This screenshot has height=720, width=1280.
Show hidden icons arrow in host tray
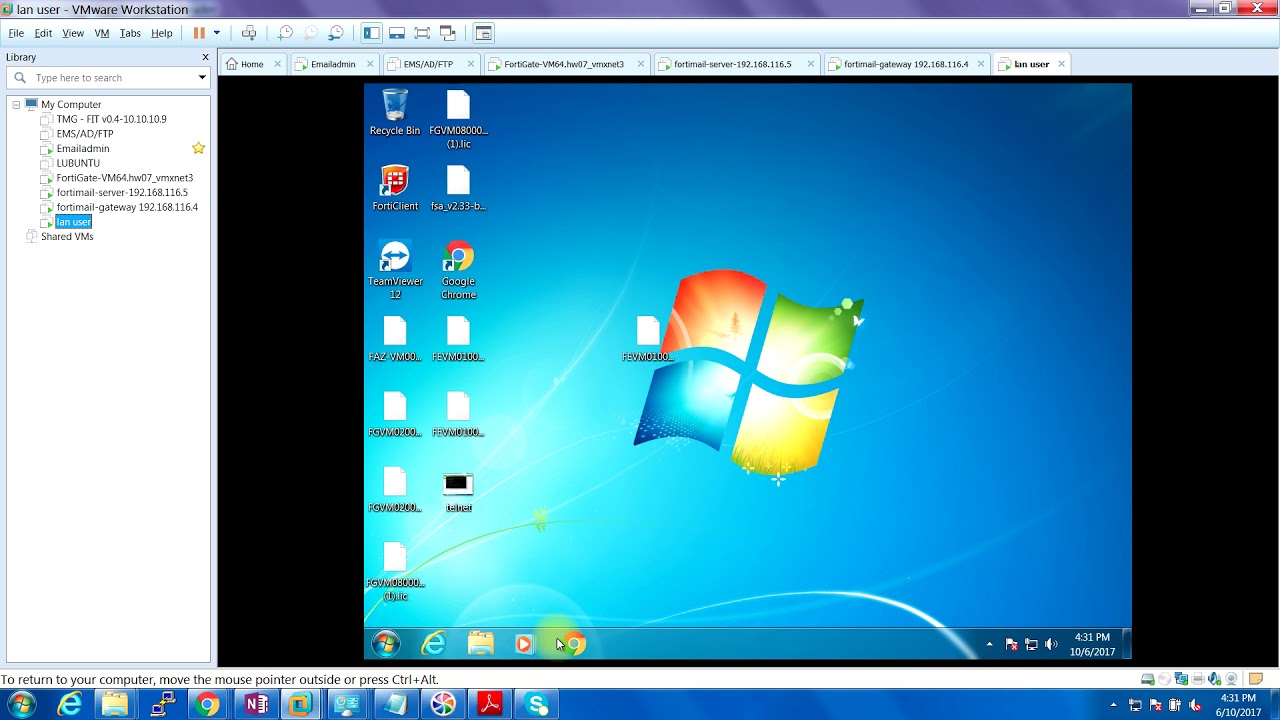(1114, 705)
